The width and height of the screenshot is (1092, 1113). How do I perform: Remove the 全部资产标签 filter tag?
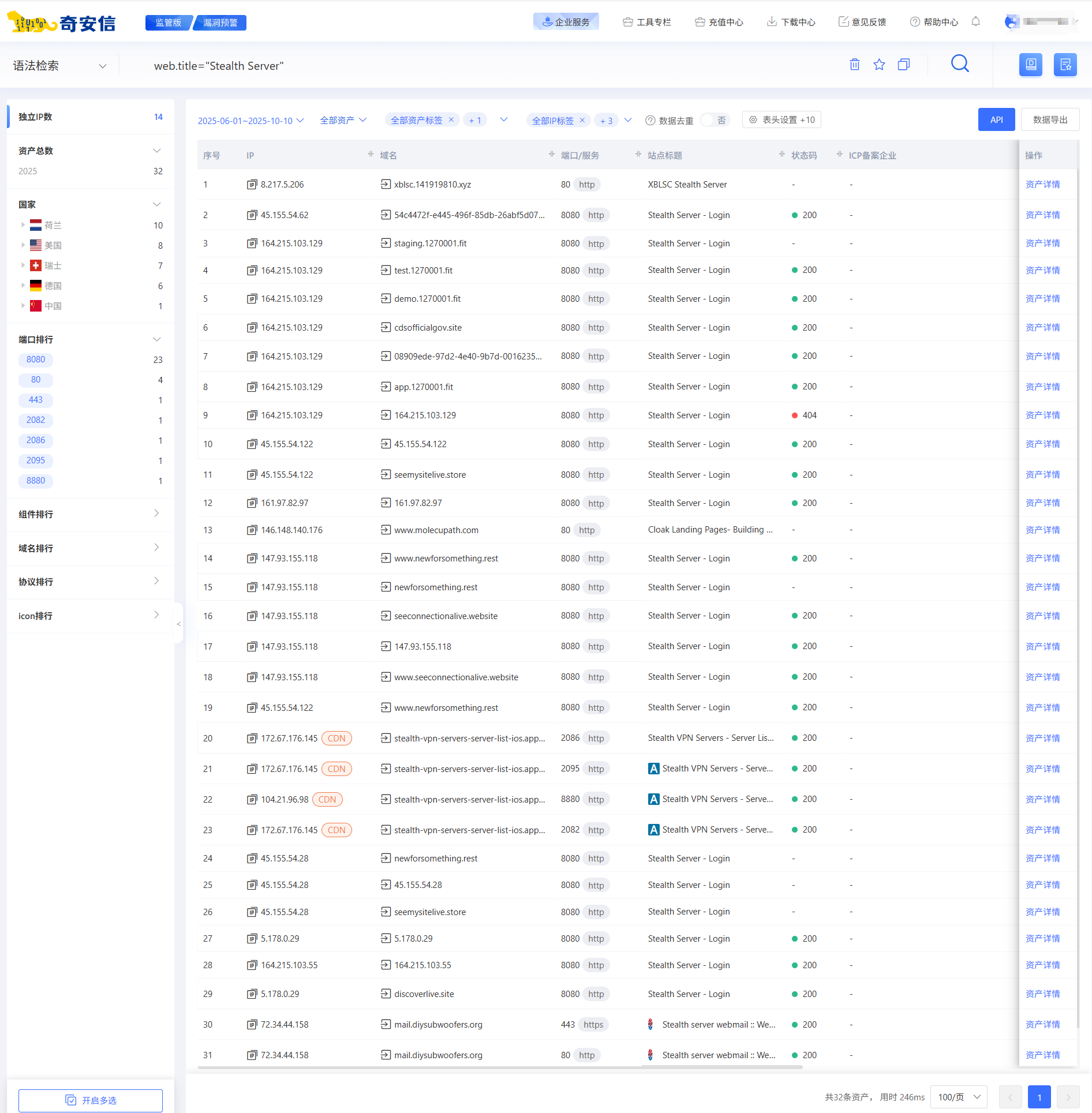point(451,120)
